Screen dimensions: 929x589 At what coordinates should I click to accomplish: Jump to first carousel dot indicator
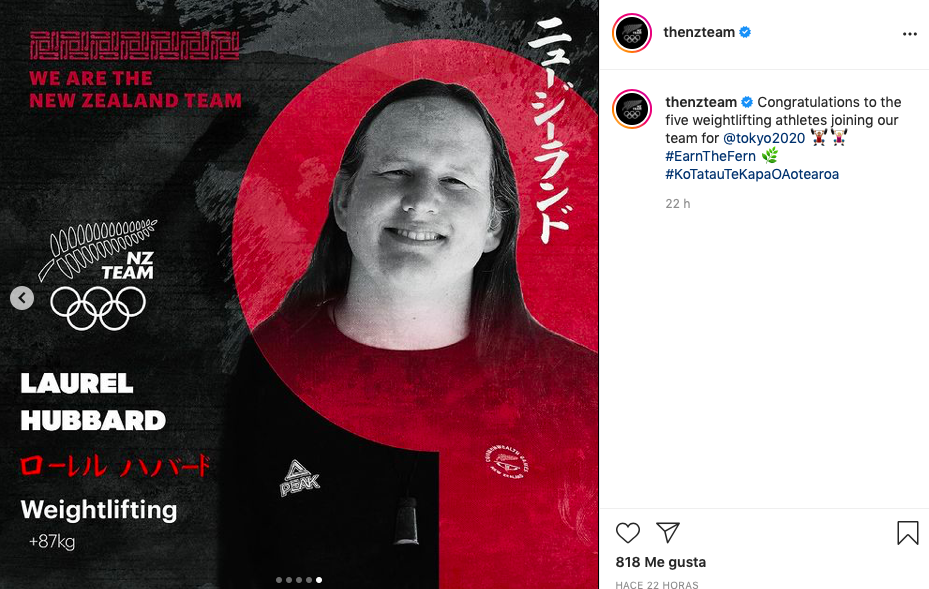pos(279,580)
